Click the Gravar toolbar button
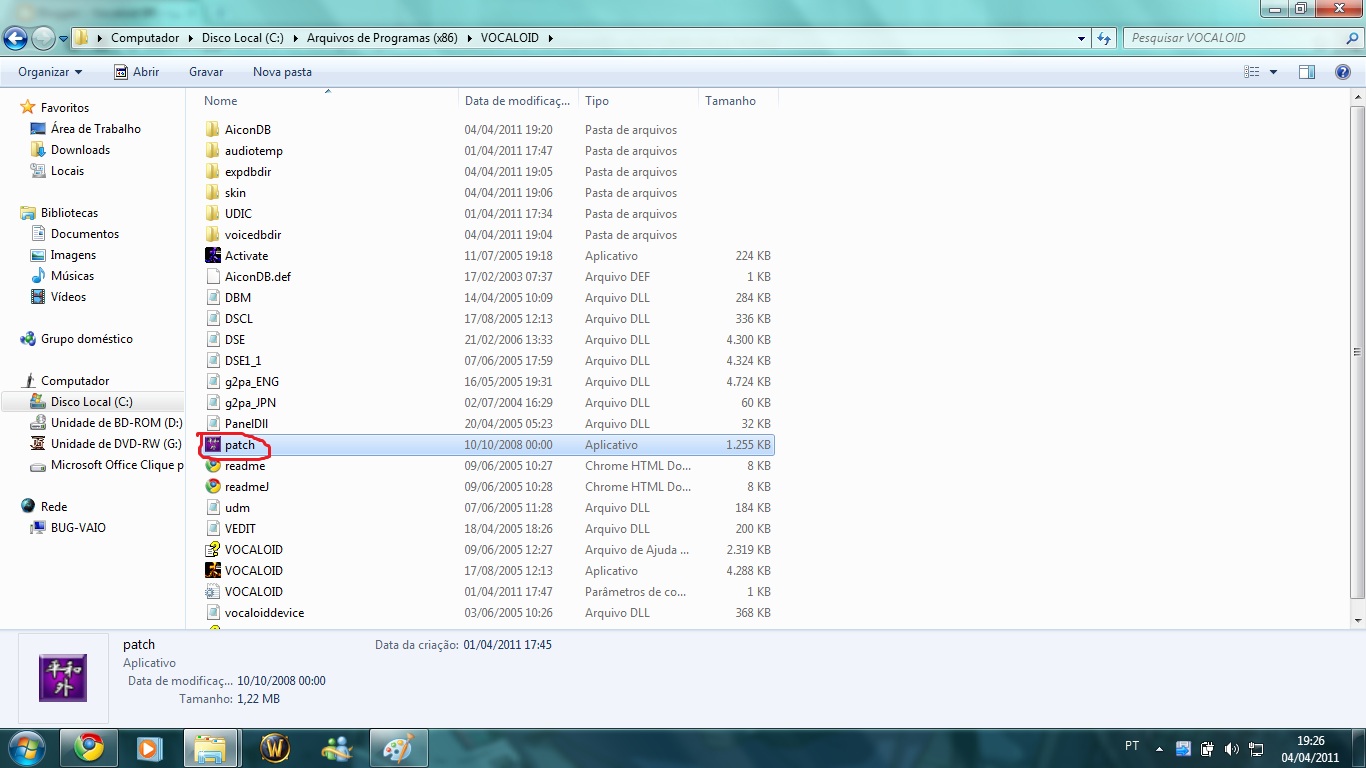Image resolution: width=1366 pixels, height=768 pixels. tap(206, 72)
